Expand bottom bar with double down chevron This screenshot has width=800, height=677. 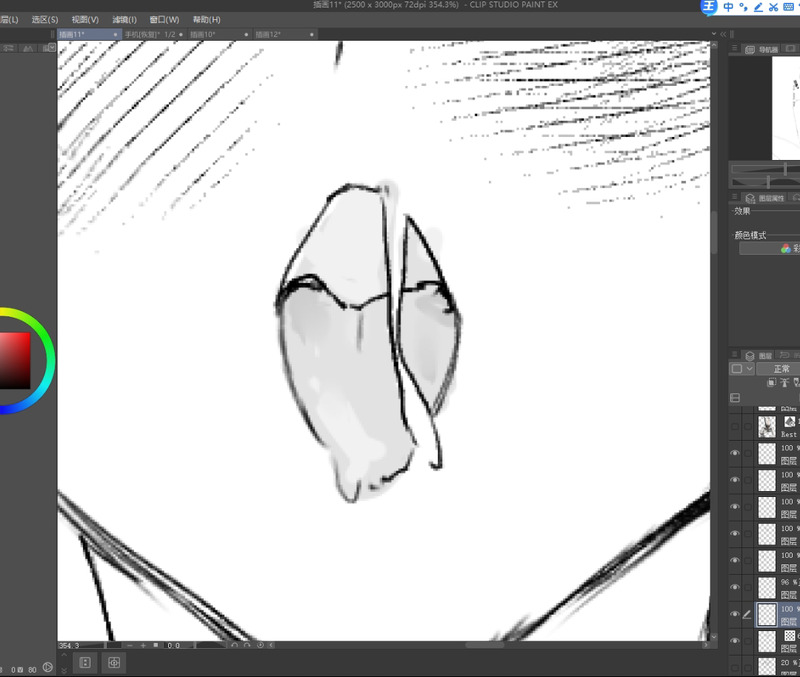(x=64, y=670)
